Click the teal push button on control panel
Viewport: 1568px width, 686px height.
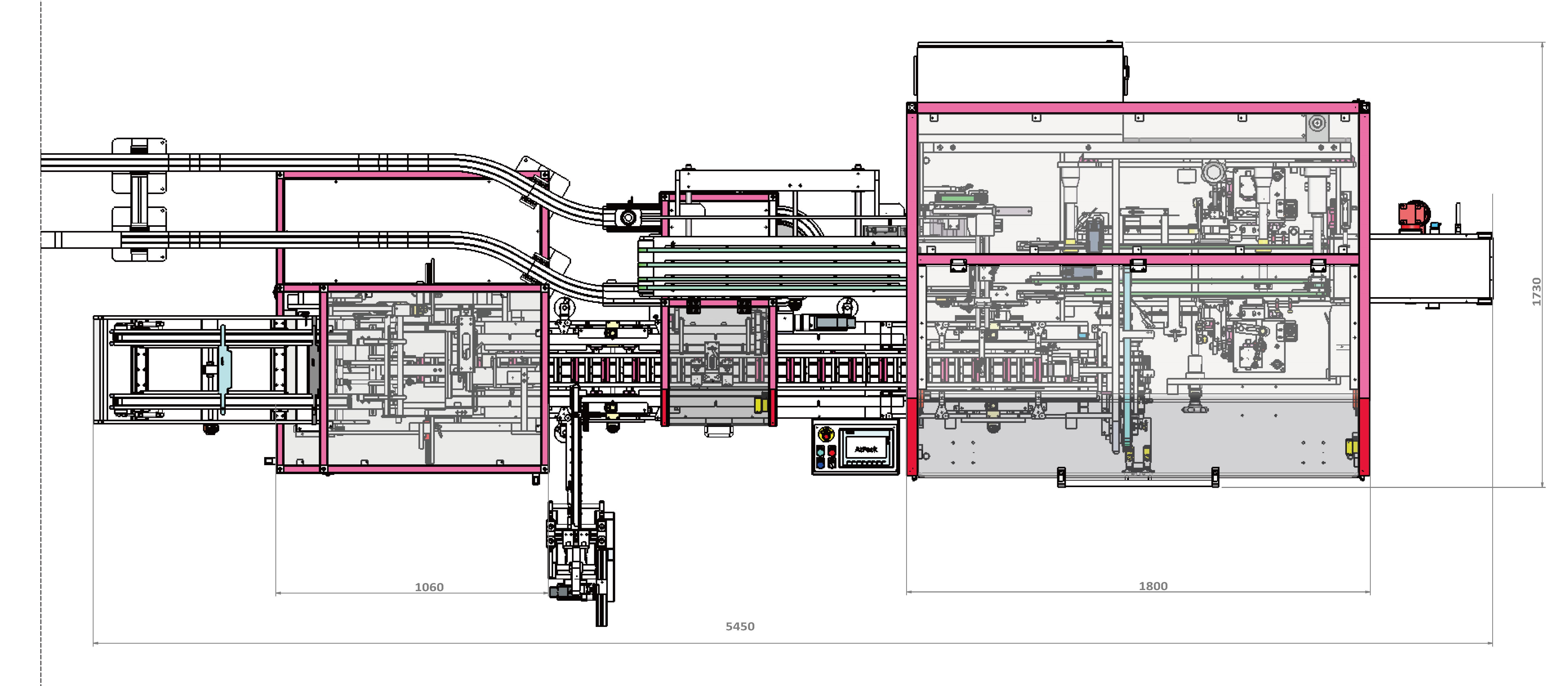[x=820, y=453]
